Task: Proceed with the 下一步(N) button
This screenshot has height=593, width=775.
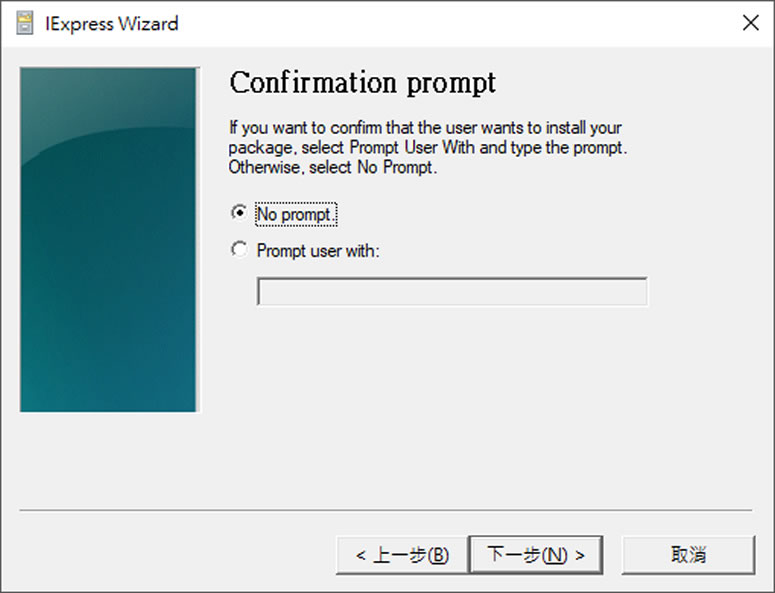Action: click(536, 555)
